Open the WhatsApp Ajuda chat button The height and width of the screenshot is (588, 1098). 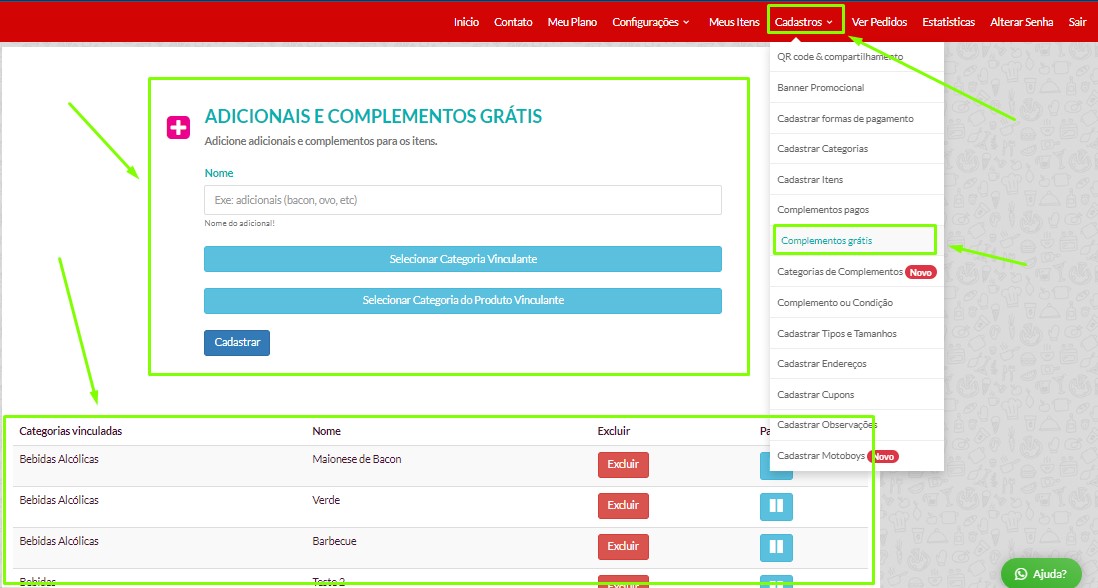pyautogui.click(x=1040, y=574)
